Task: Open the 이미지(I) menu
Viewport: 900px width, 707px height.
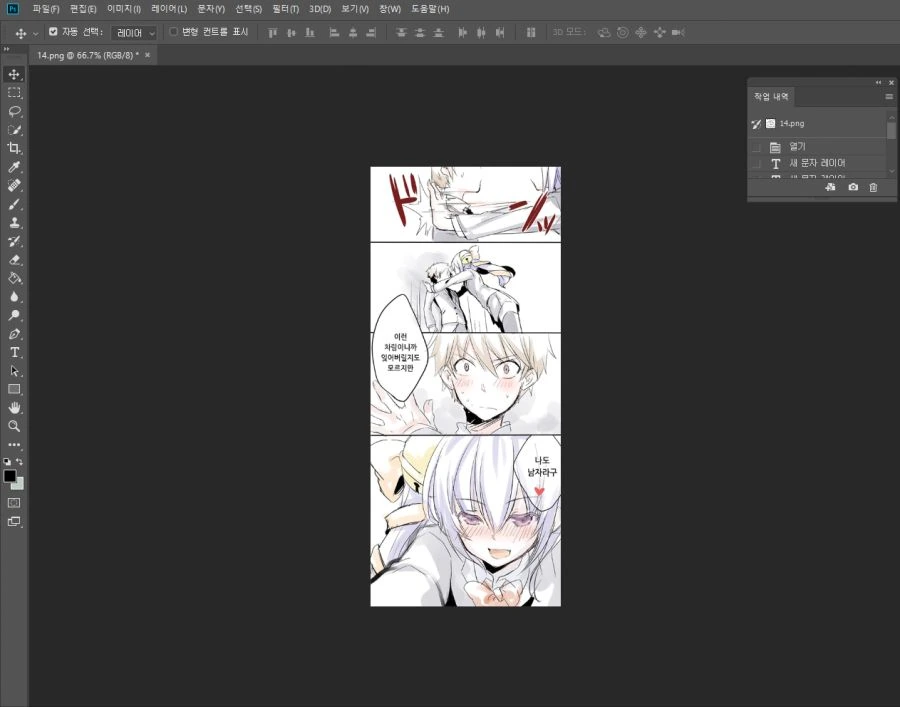Action: tap(124, 9)
